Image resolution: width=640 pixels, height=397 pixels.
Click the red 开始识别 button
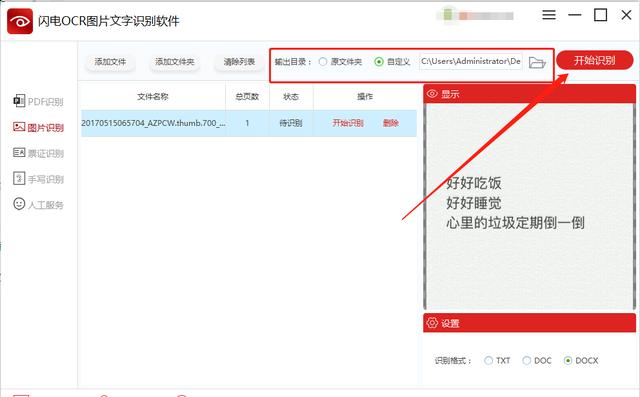coord(594,60)
